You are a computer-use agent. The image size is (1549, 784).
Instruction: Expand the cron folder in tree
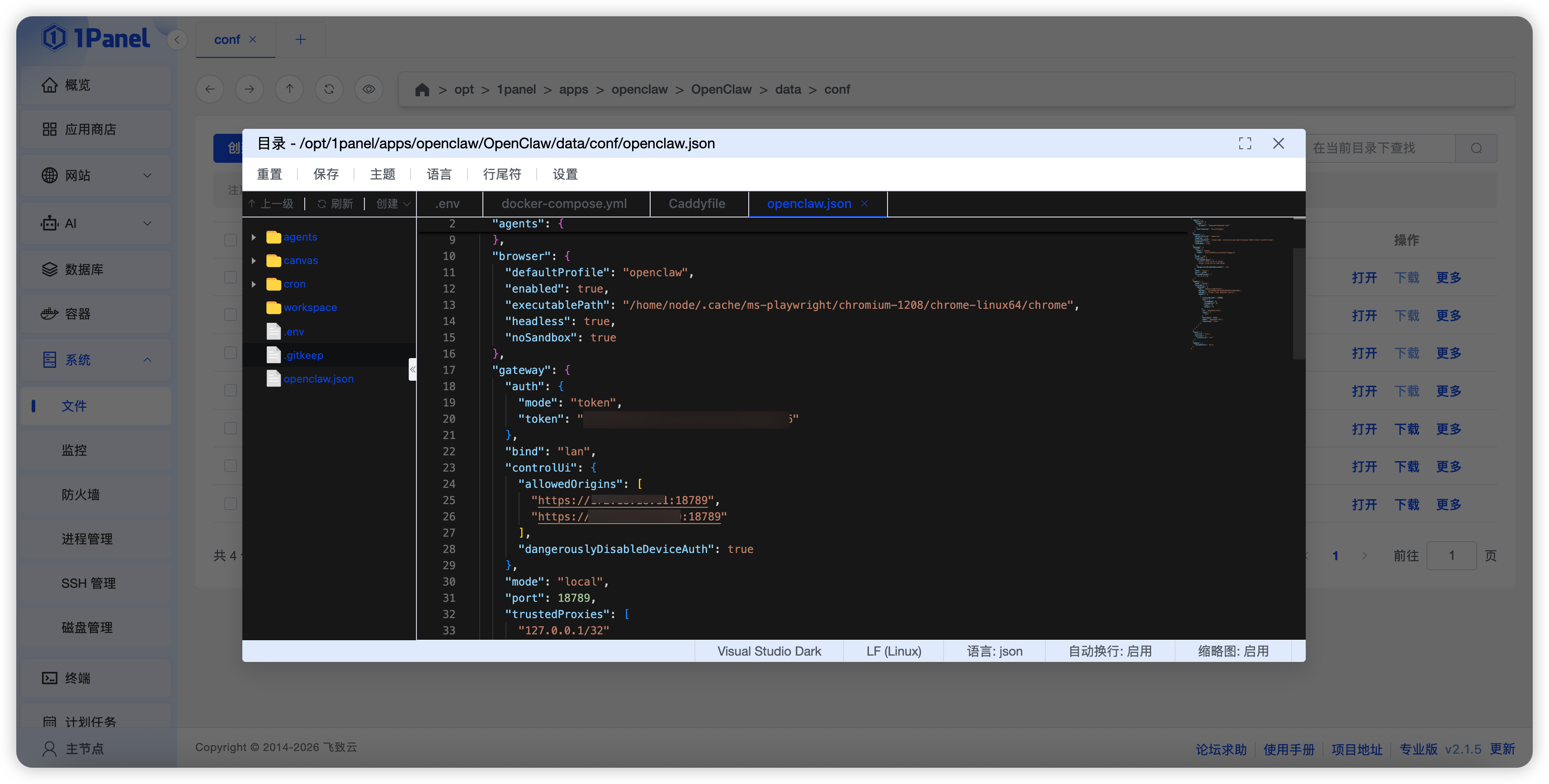click(x=254, y=284)
